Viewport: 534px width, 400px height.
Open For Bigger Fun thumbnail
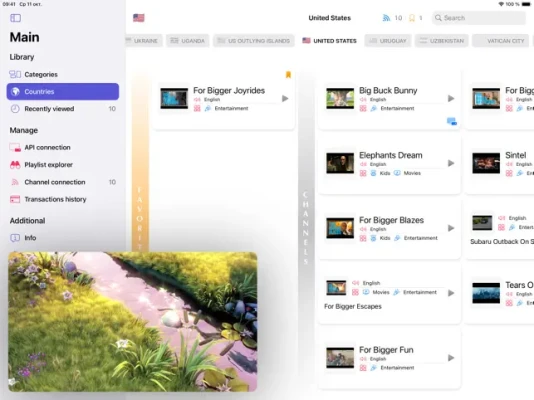[340, 357]
